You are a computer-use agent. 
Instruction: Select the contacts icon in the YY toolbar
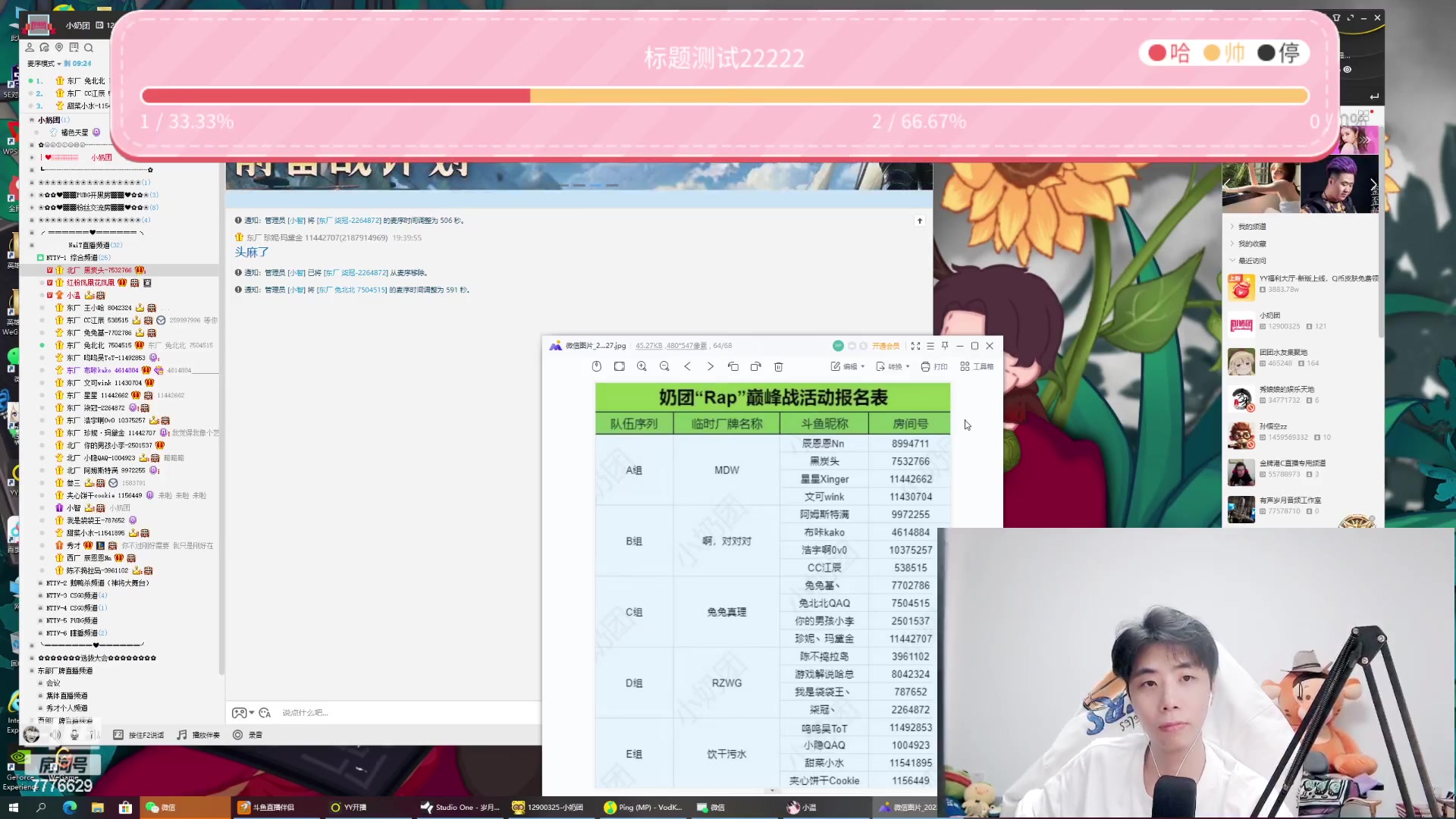[30, 47]
